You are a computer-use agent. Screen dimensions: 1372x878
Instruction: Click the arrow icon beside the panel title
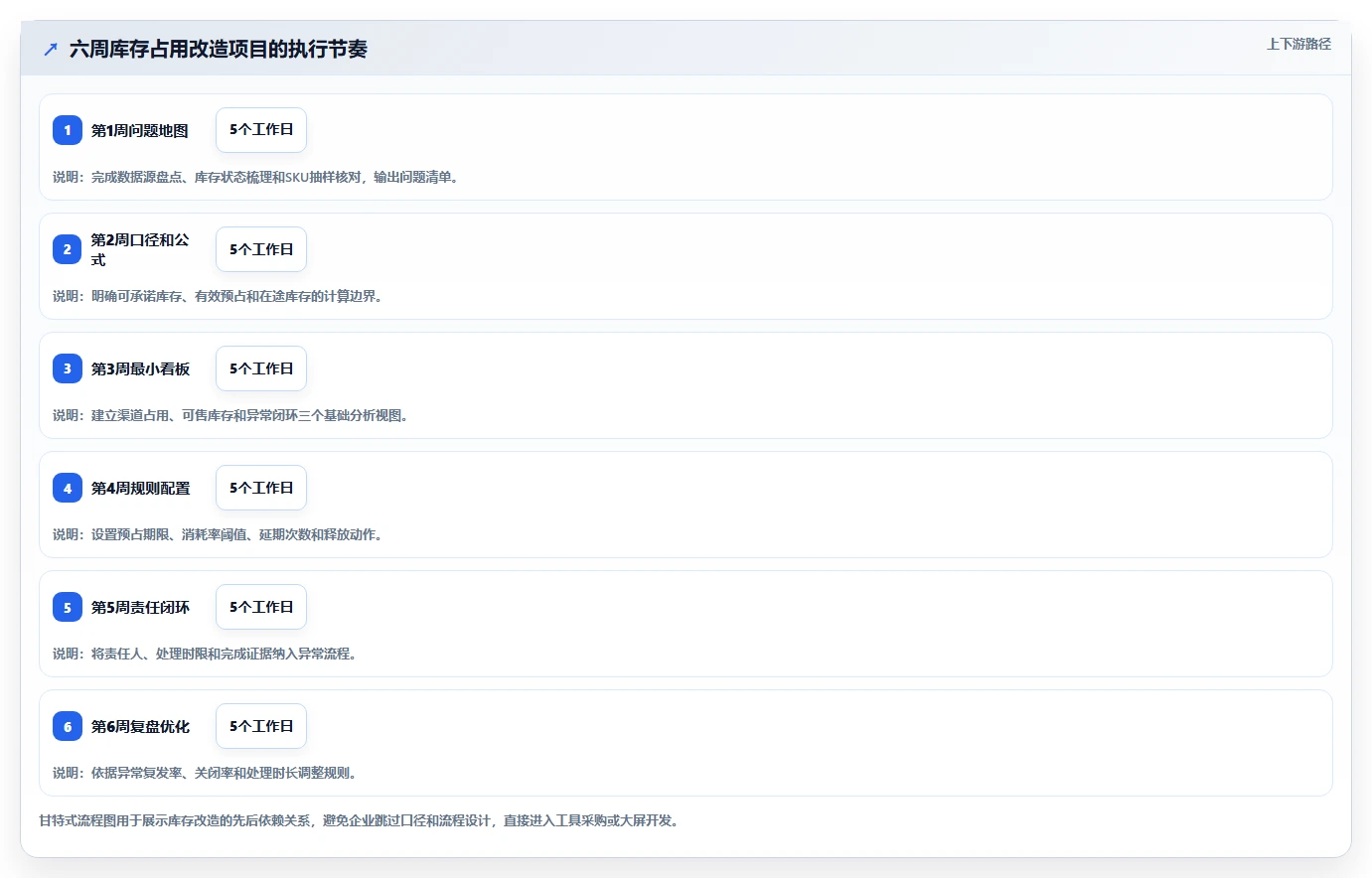[51, 49]
